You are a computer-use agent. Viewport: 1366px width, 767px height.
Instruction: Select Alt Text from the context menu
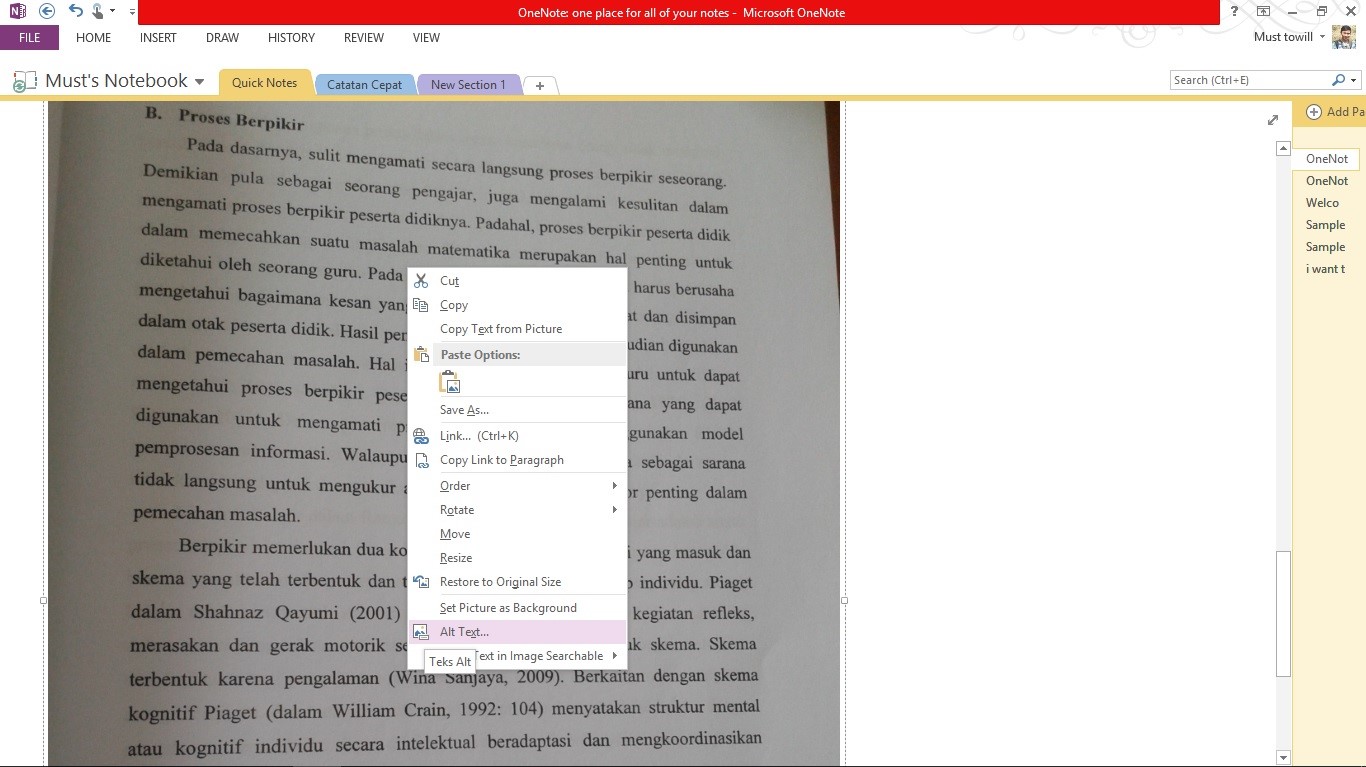click(x=464, y=631)
